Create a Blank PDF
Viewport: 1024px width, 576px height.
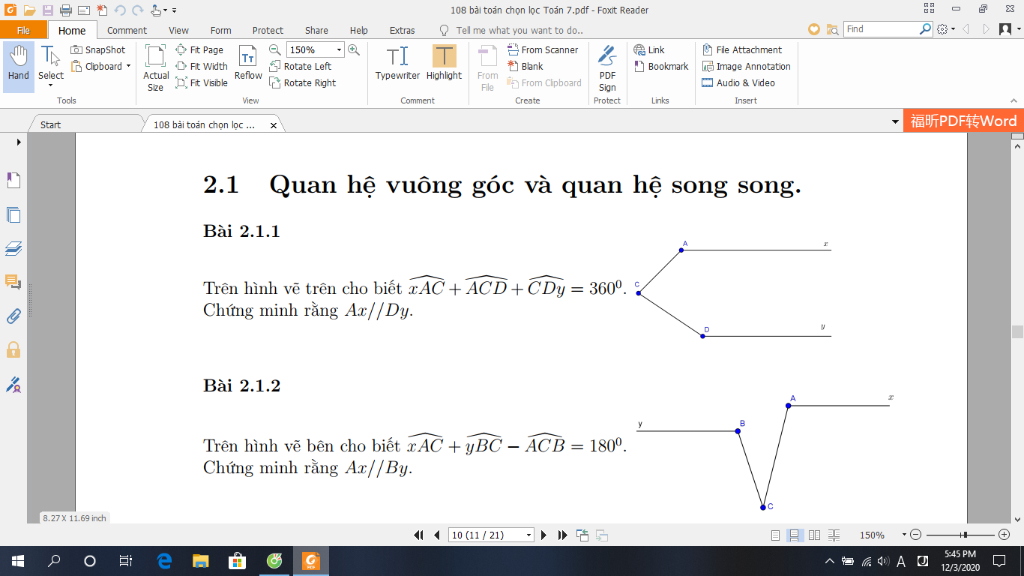526,66
